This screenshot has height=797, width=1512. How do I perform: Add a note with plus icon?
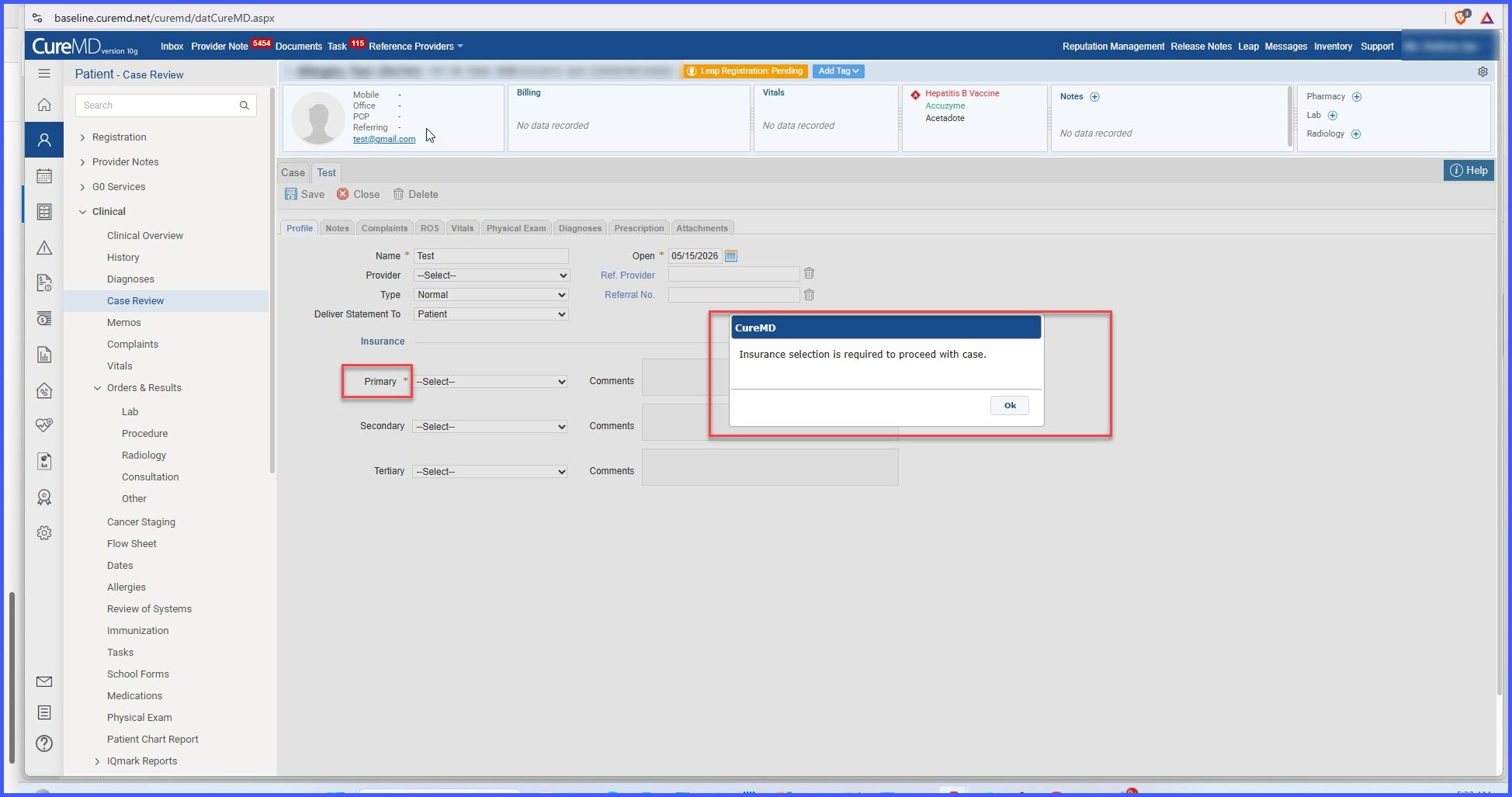[x=1094, y=97]
